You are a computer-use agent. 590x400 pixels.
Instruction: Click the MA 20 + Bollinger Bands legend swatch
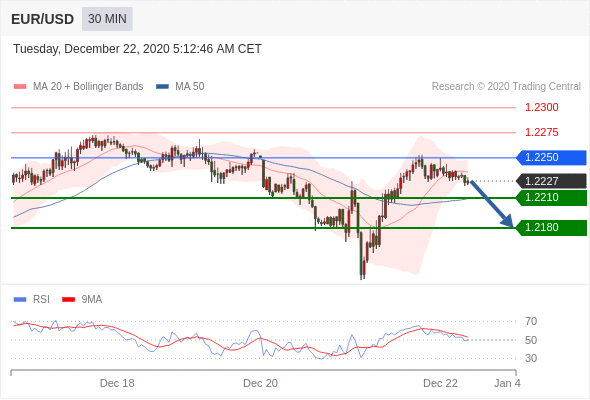pyautogui.click(x=20, y=87)
